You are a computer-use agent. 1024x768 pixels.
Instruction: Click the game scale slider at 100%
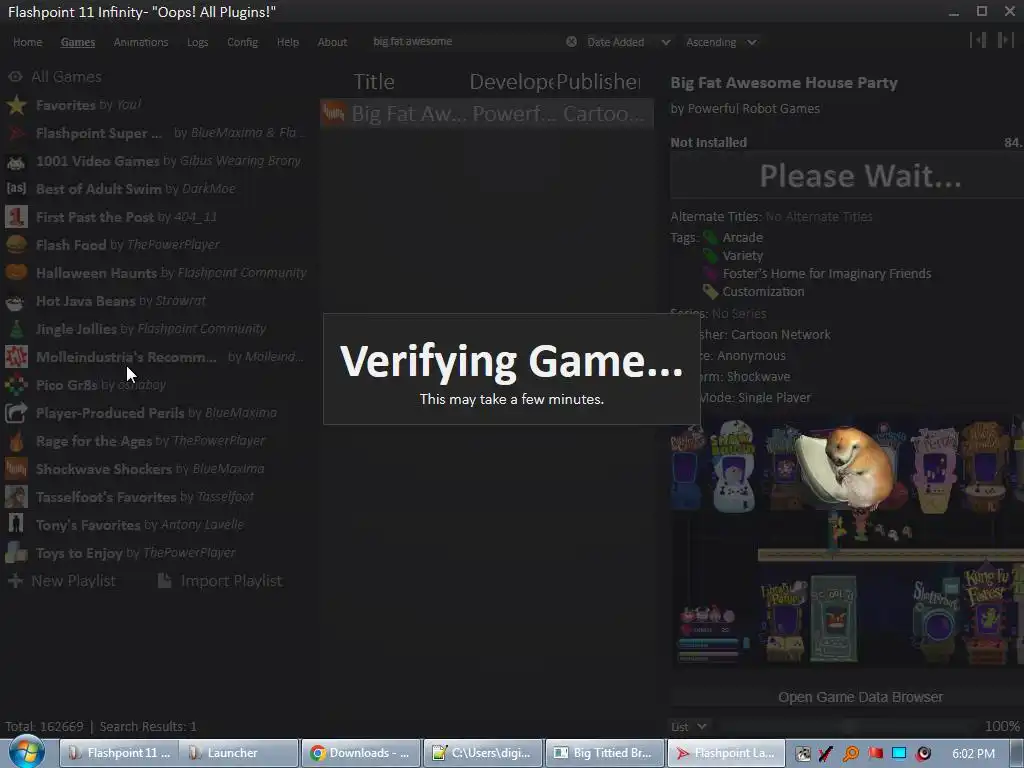click(848, 727)
